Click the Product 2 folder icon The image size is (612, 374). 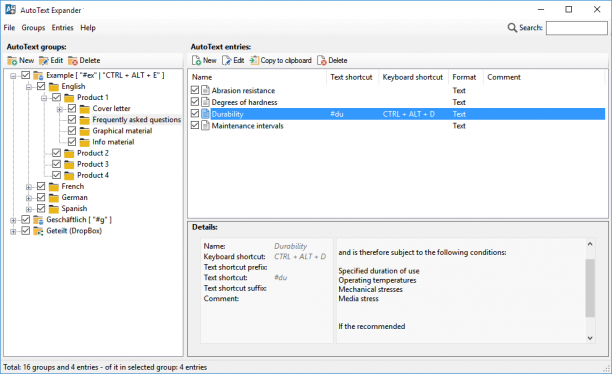coord(69,153)
